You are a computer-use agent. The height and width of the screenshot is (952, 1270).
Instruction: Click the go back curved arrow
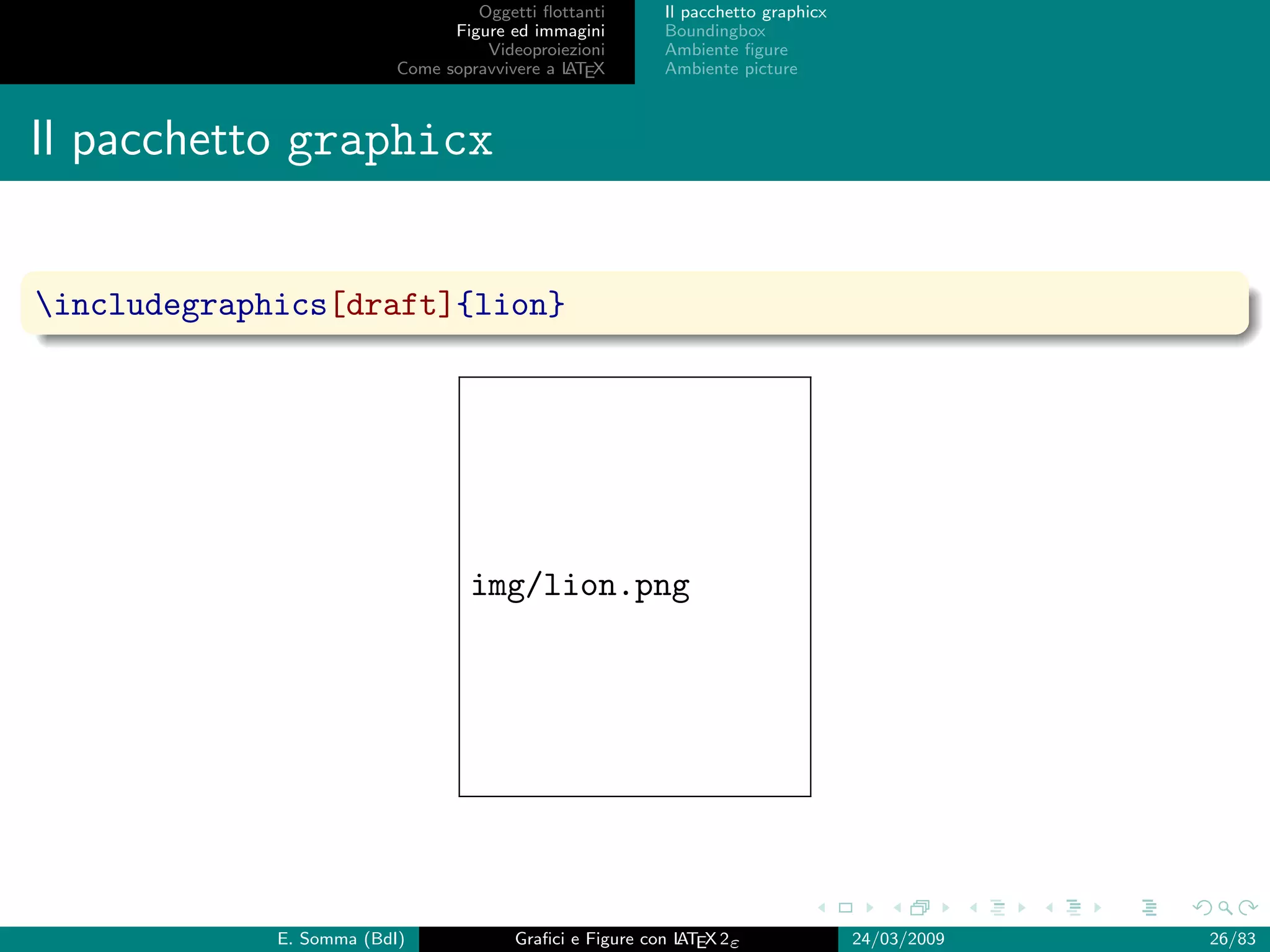click(x=1202, y=907)
